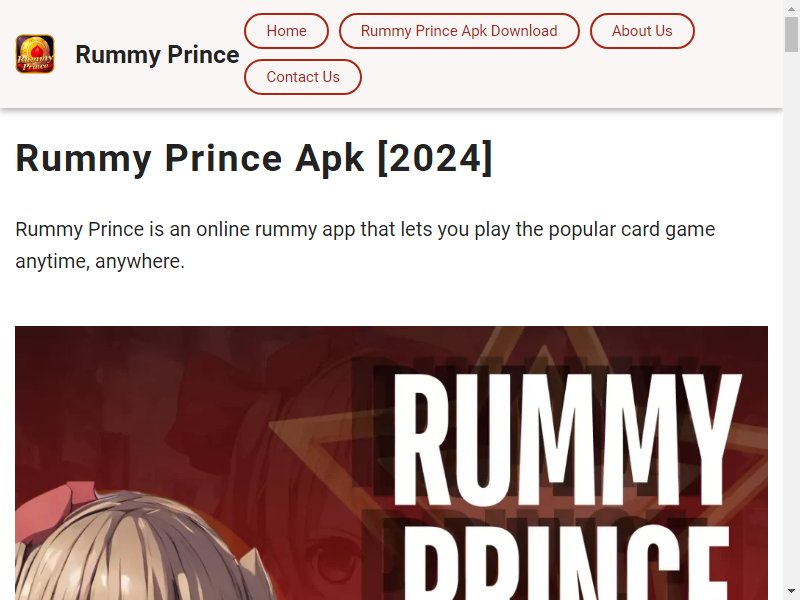Click the scrollbar down arrow
This screenshot has height=600, width=800.
791,593
